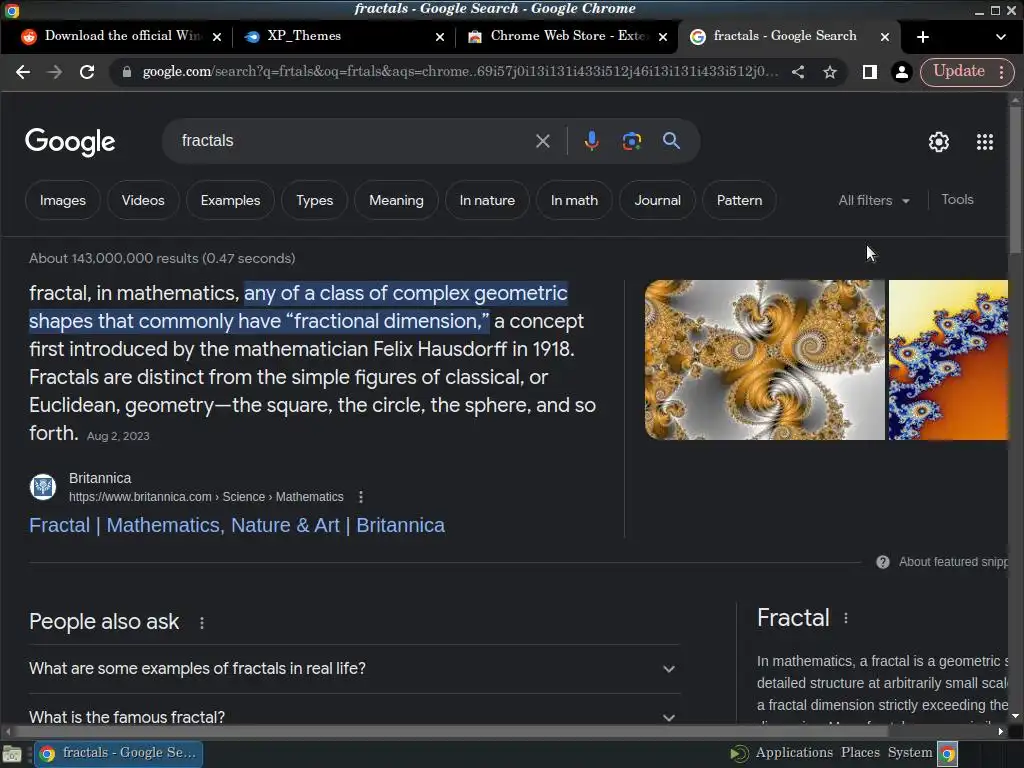Open the People also ask options menu
Screen dimensions: 1024x768
point(202,623)
